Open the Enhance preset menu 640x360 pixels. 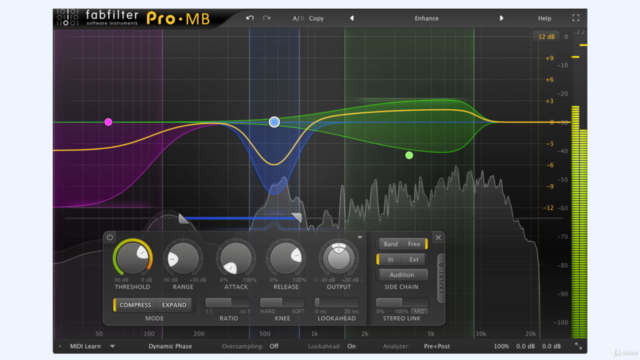[427, 18]
